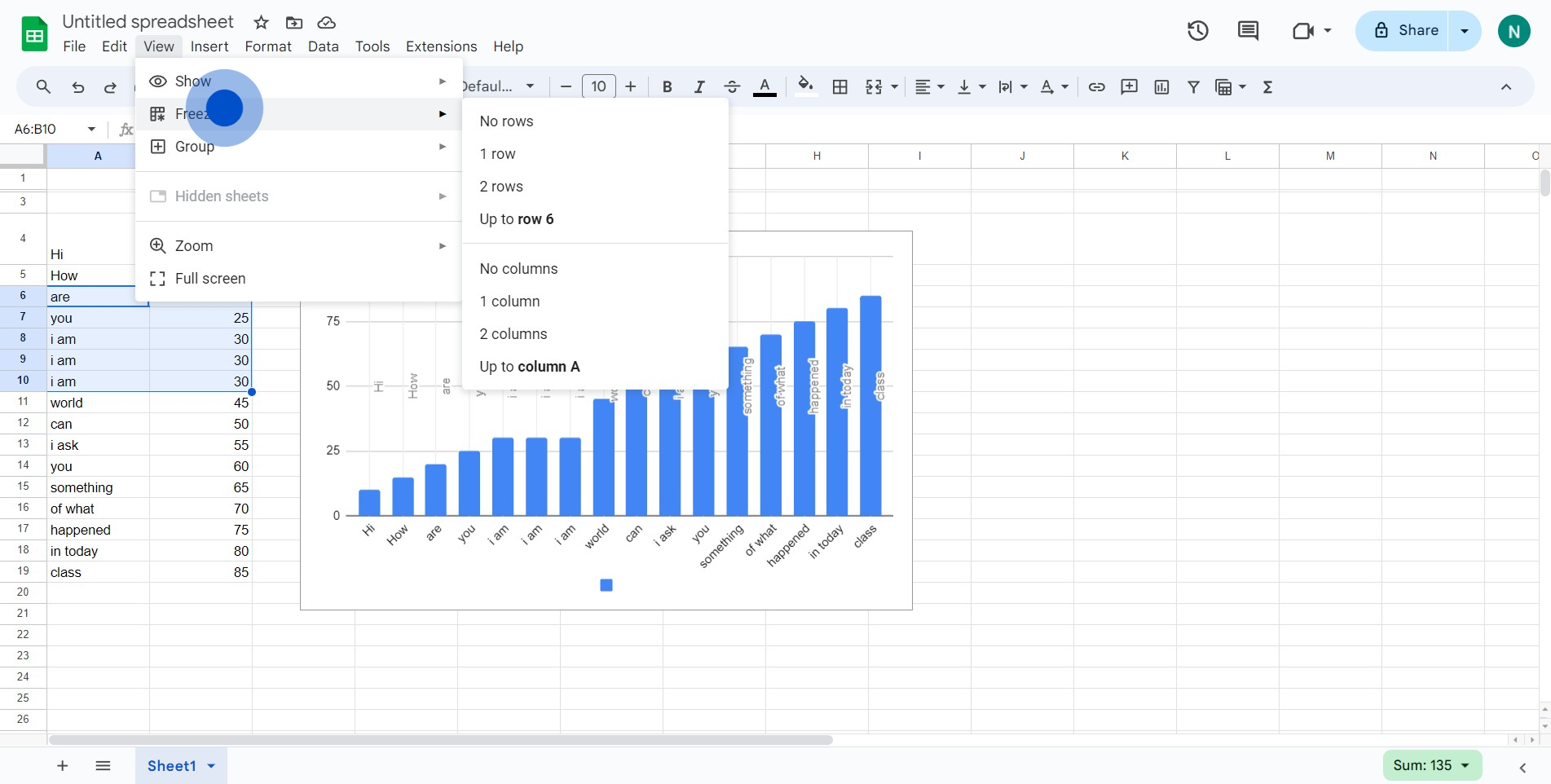Toggle strikethrough formatting
Image resolution: width=1551 pixels, height=784 pixels.
pyautogui.click(x=731, y=87)
